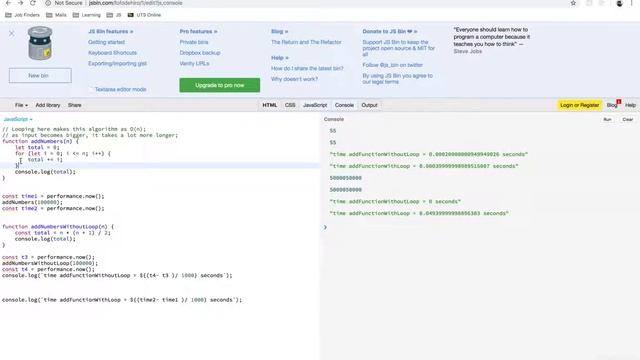The width and height of the screenshot is (640, 360).
Task: Open Support JS Bin open source link
Action: 399,48
